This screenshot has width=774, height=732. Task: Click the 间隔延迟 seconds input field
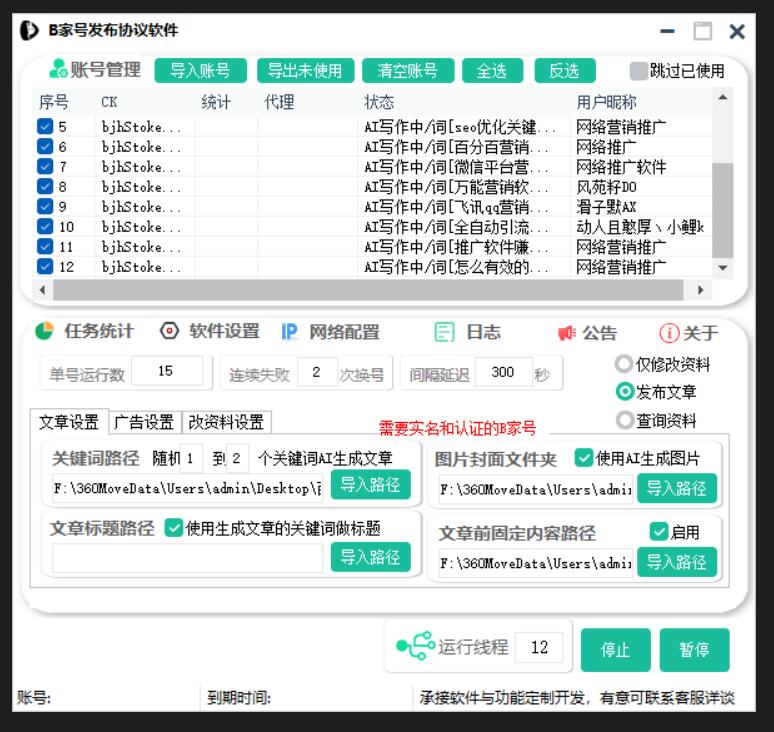pyautogui.click(x=503, y=372)
